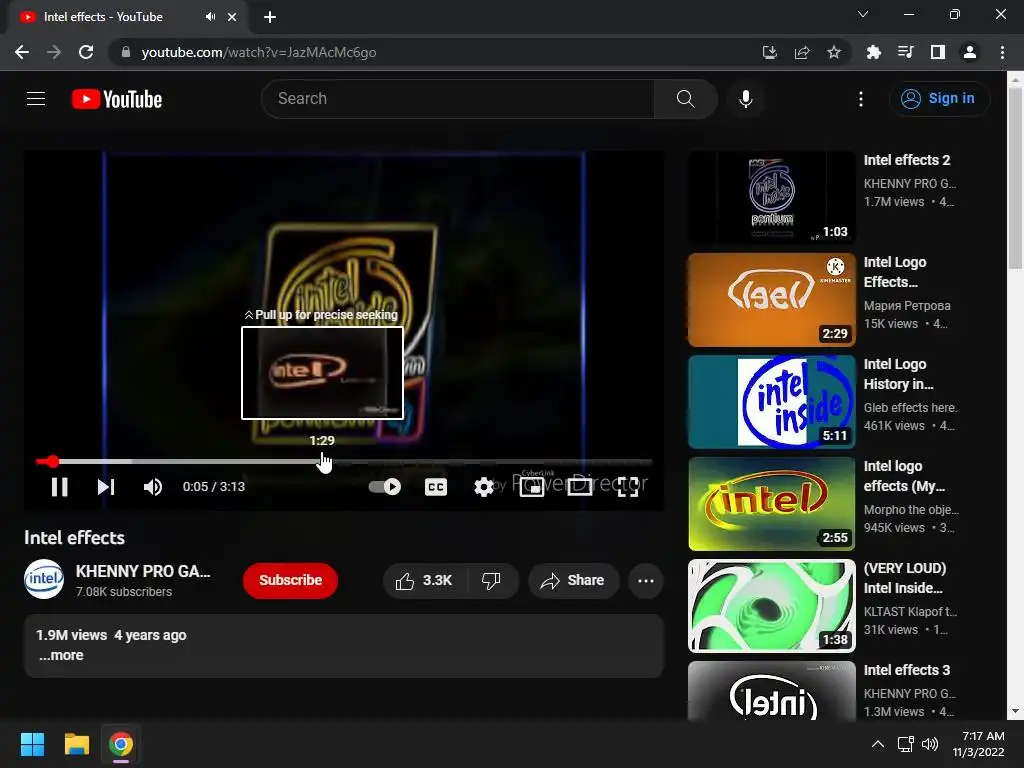Screen dimensions: 1024x768
Task: Open clock showing 7:17 AM
Action: (978, 744)
